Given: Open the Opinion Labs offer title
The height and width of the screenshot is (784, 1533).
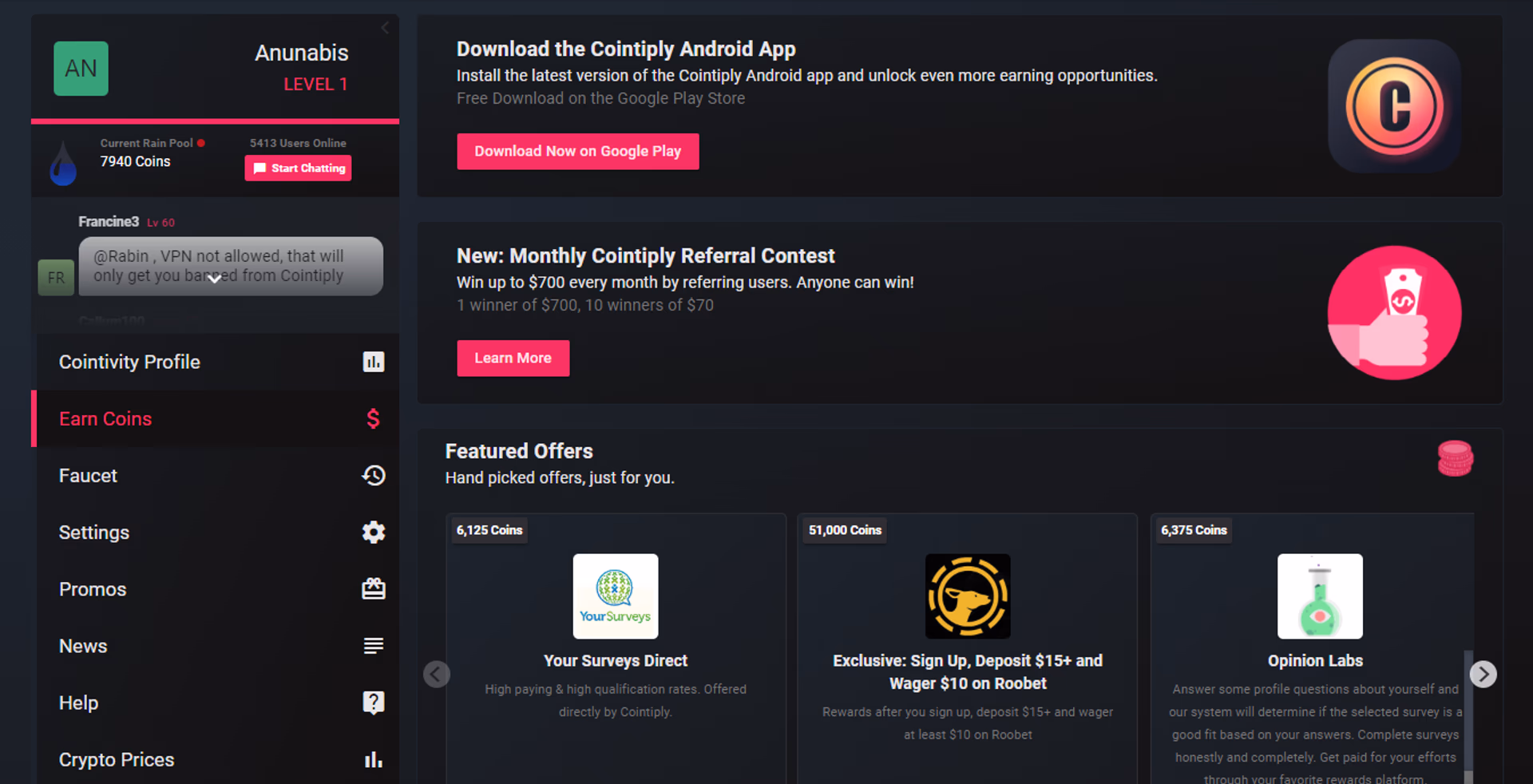Looking at the screenshot, I should click(1315, 660).
